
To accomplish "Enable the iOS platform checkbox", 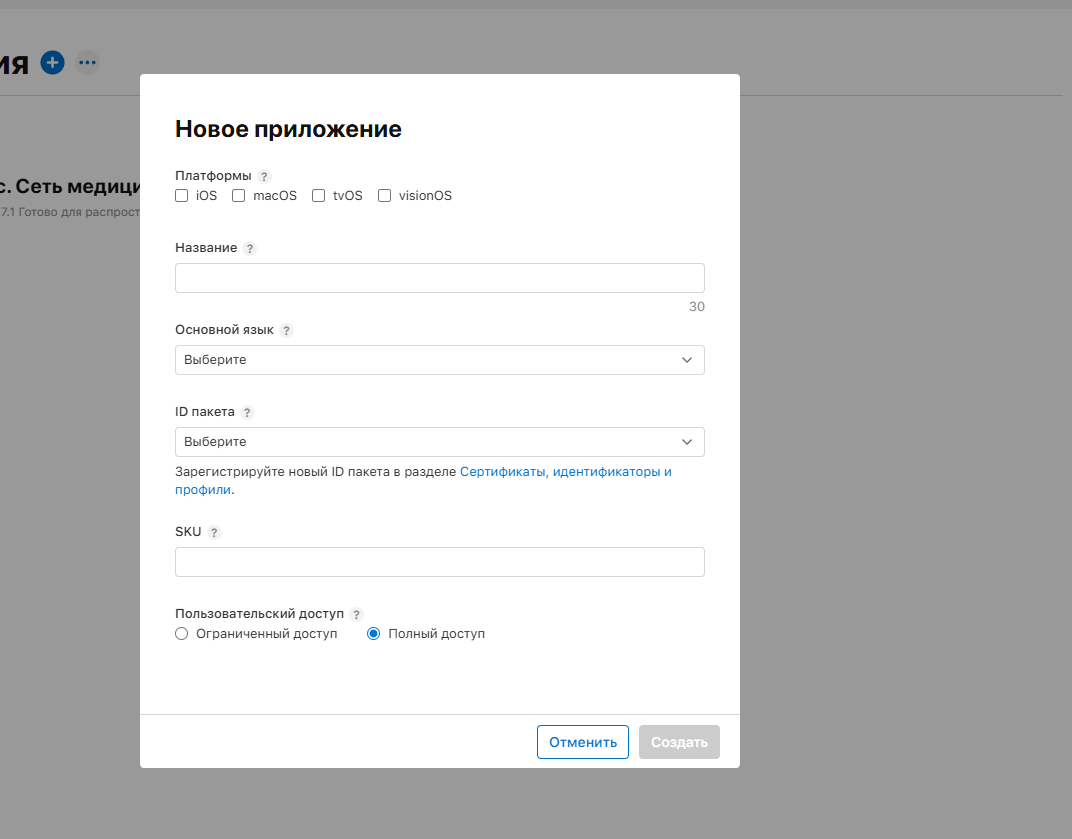I will coord(181,195).
